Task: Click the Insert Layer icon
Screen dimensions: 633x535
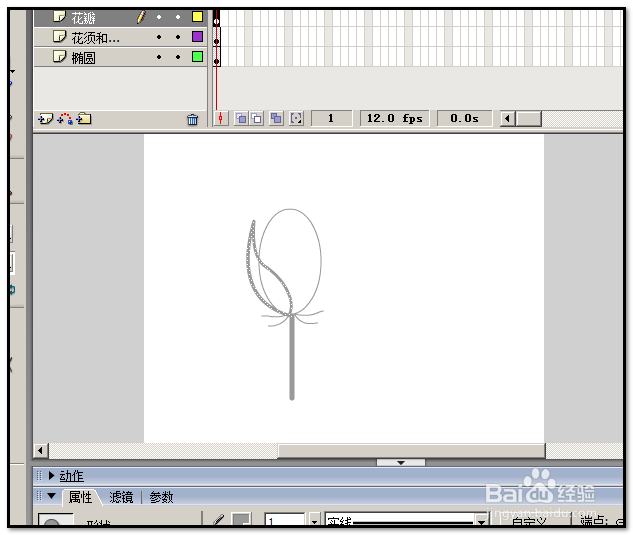Action: click(45, 119)
